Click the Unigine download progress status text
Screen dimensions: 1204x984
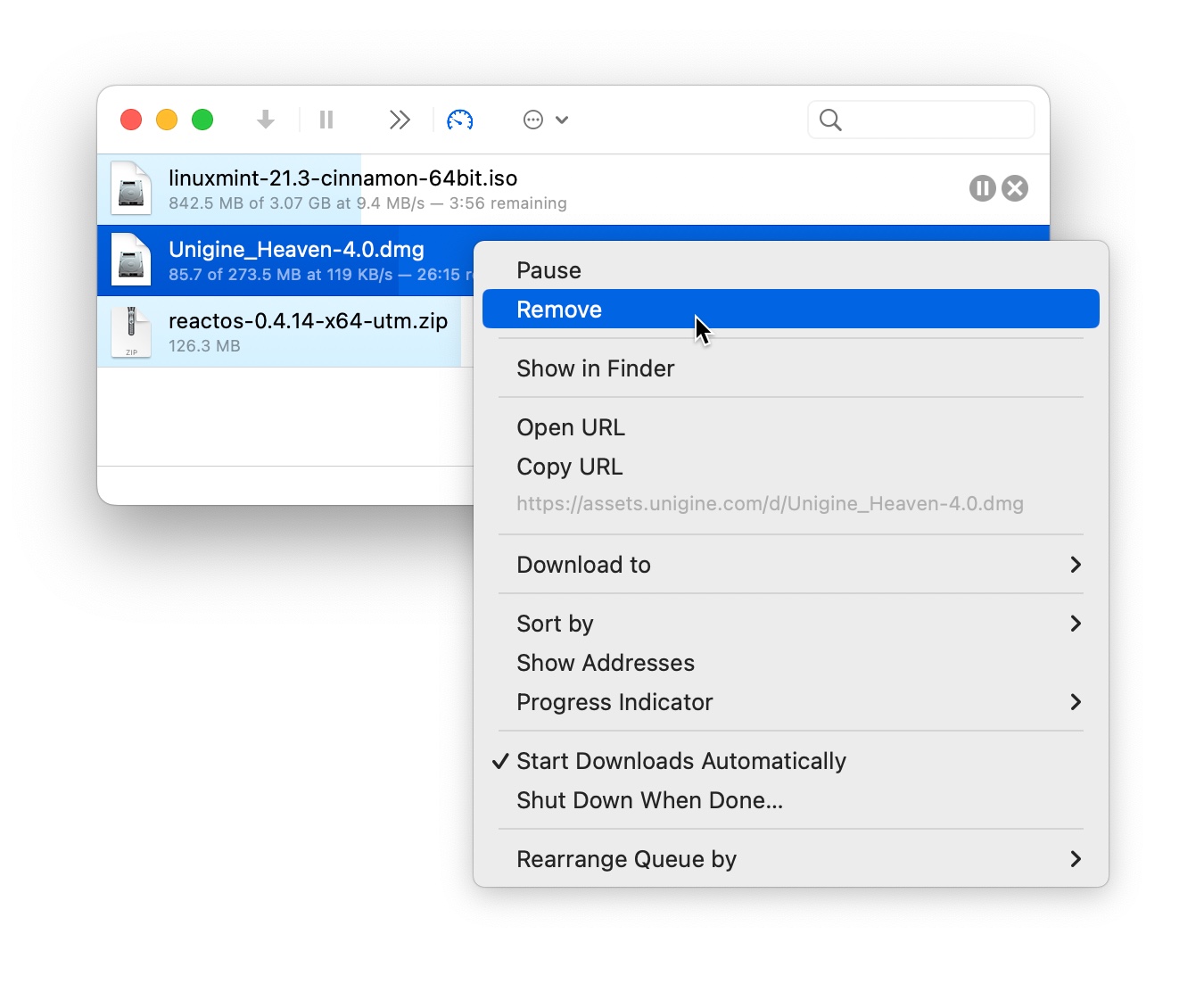pyautogui.click(x=320, y=275)
